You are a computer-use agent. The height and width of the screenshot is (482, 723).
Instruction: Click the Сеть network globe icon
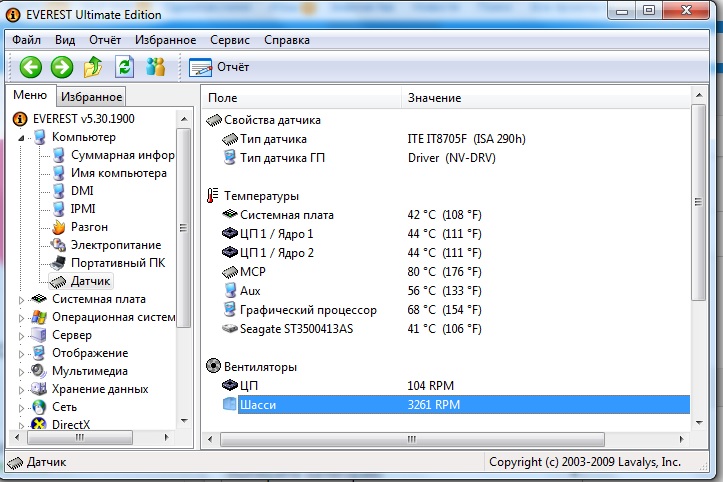(x=39, y=407)
